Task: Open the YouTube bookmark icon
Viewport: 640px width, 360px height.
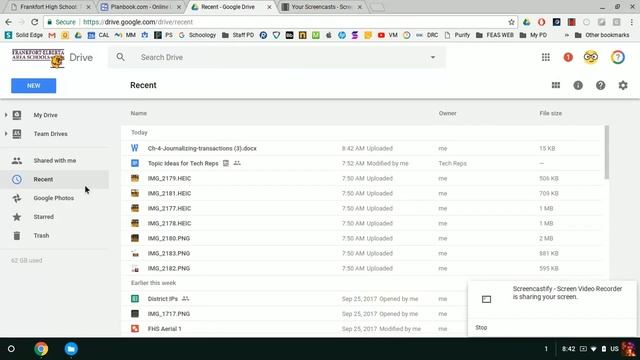Action: click(381, 36)
